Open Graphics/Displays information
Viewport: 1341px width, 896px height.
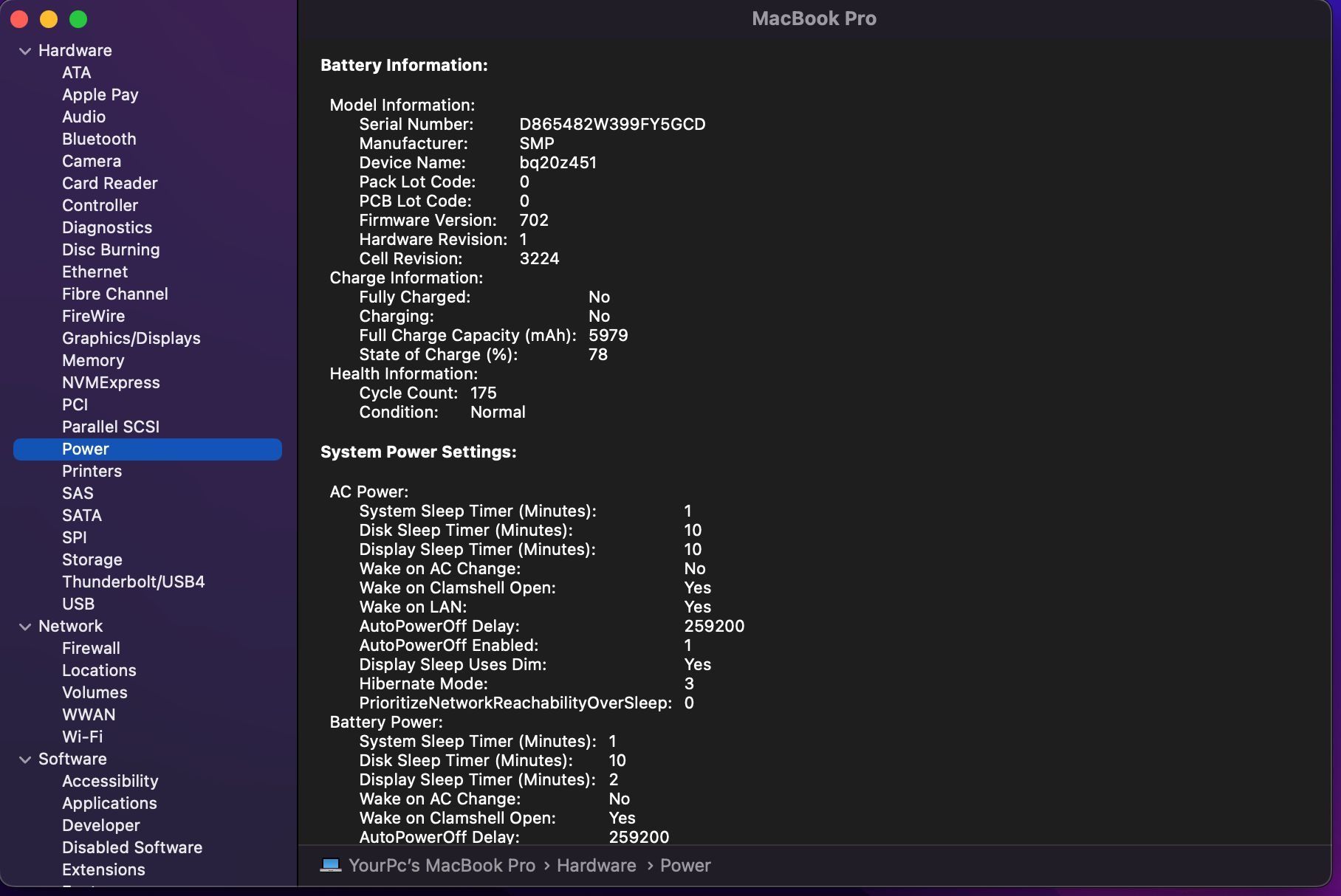pos(131,338)
